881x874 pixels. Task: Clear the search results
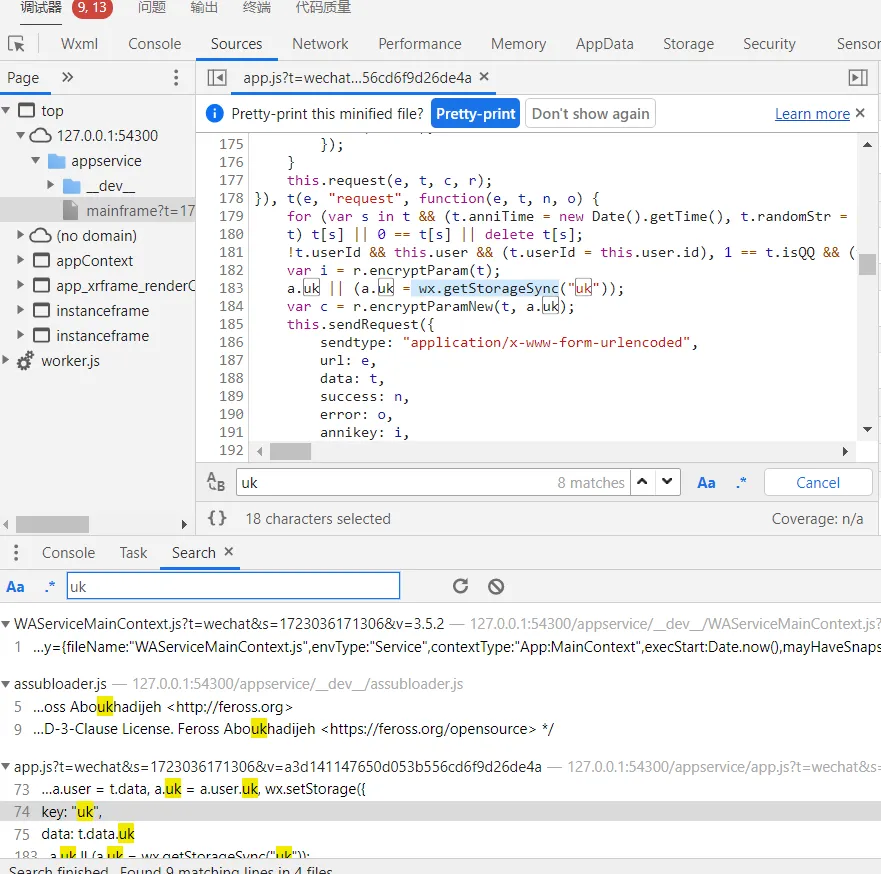(x=496, y=586)
